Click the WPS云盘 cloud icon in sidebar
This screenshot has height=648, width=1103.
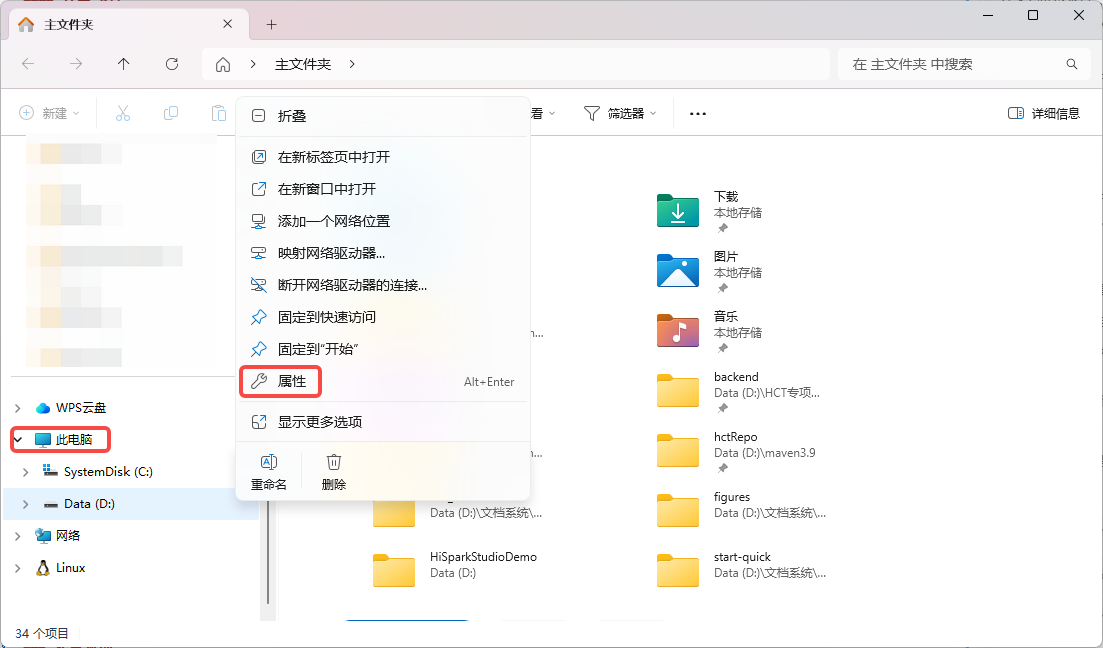pos(43,408)
